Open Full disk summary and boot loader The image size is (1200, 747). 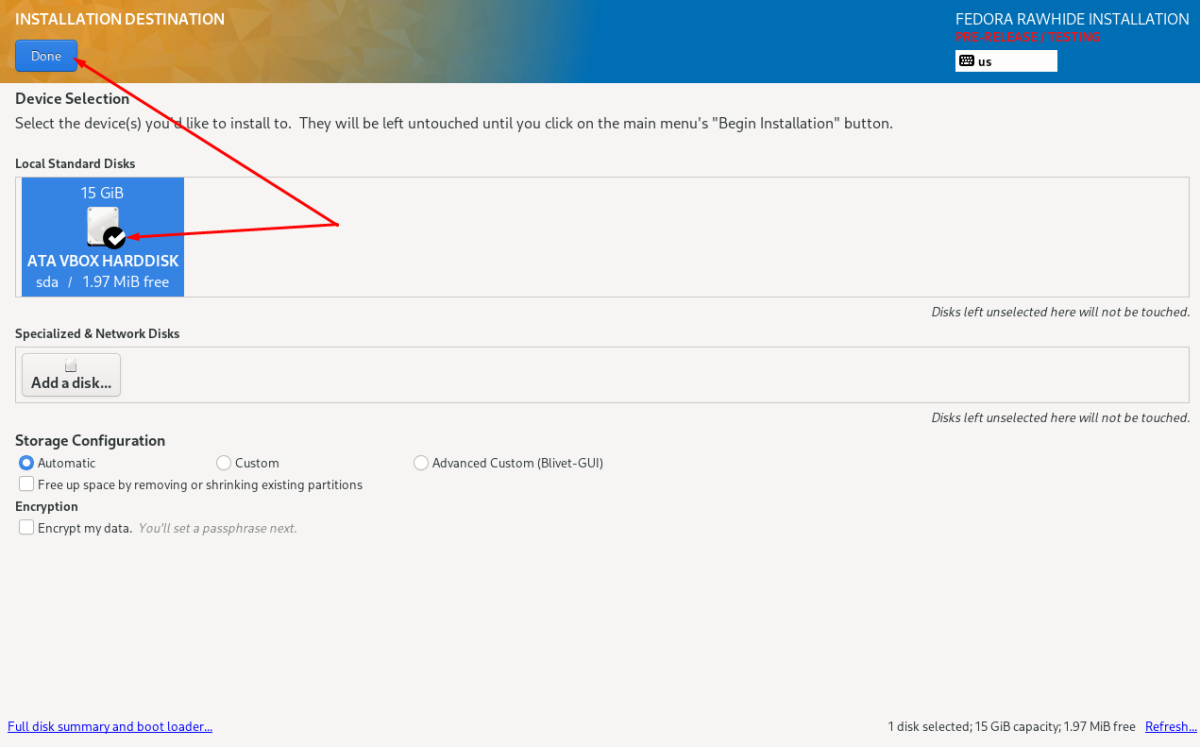110,727
